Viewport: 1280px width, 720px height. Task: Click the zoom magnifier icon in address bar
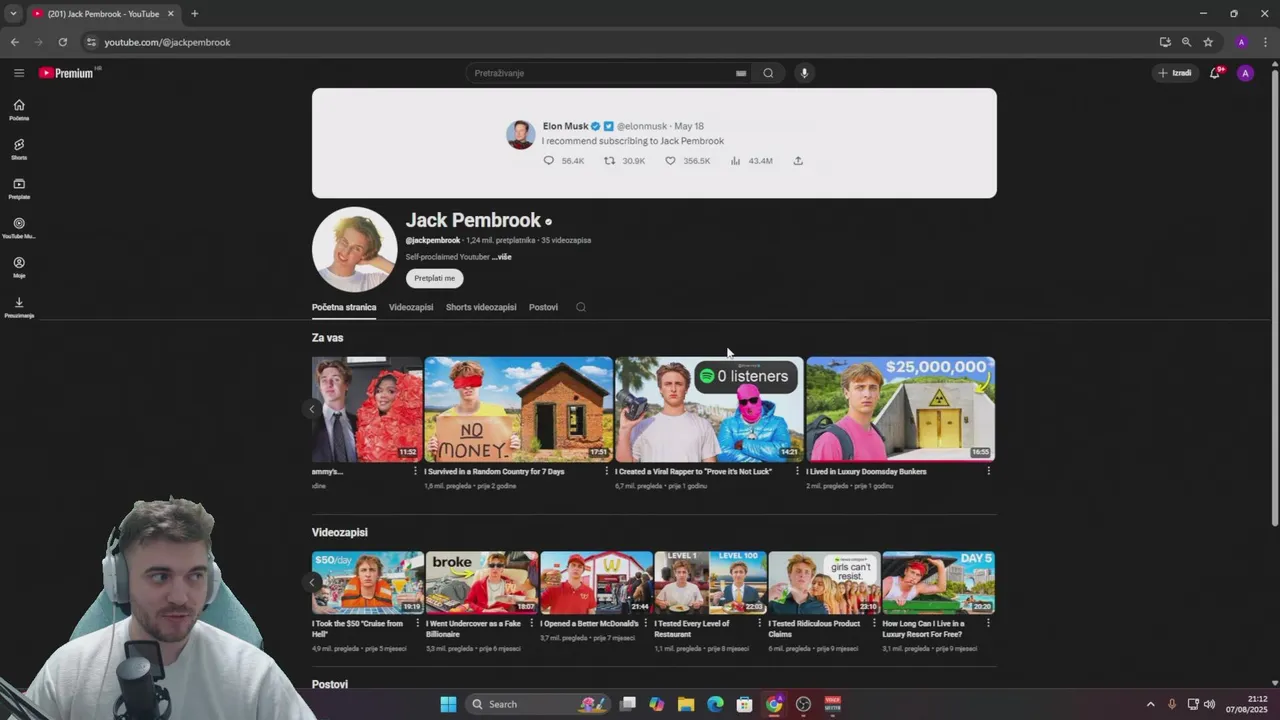1186,42
